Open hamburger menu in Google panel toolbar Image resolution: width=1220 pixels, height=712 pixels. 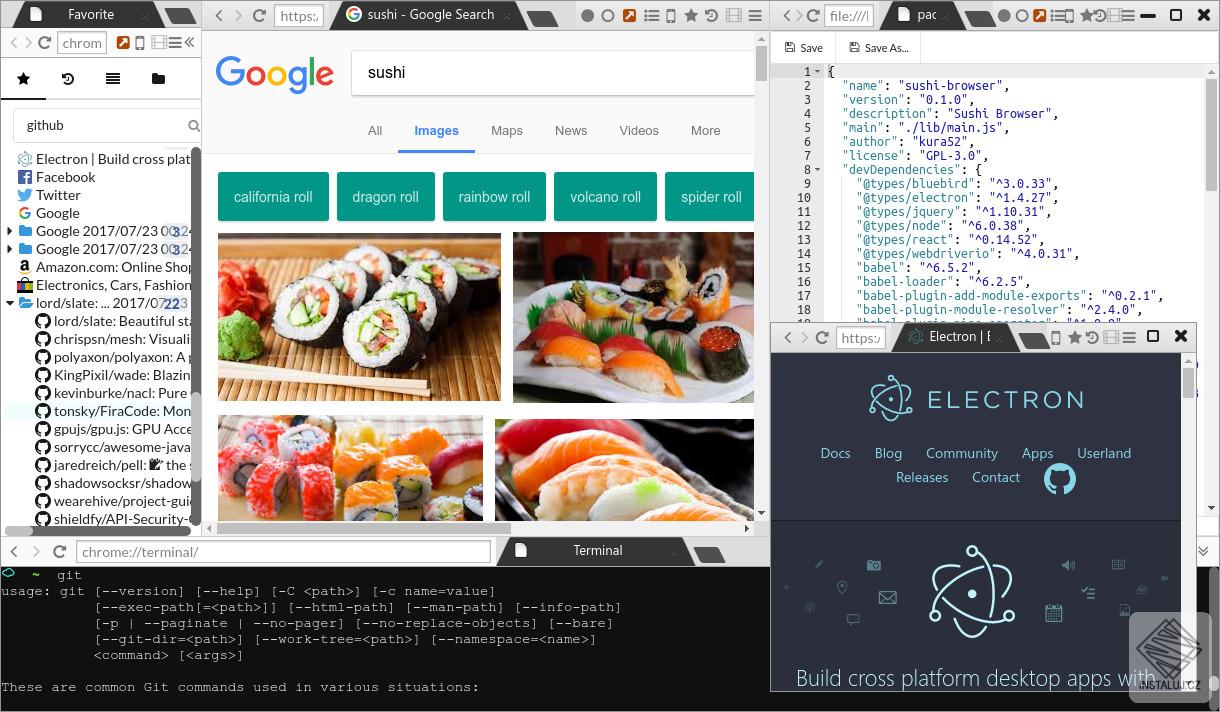[757, 16]
